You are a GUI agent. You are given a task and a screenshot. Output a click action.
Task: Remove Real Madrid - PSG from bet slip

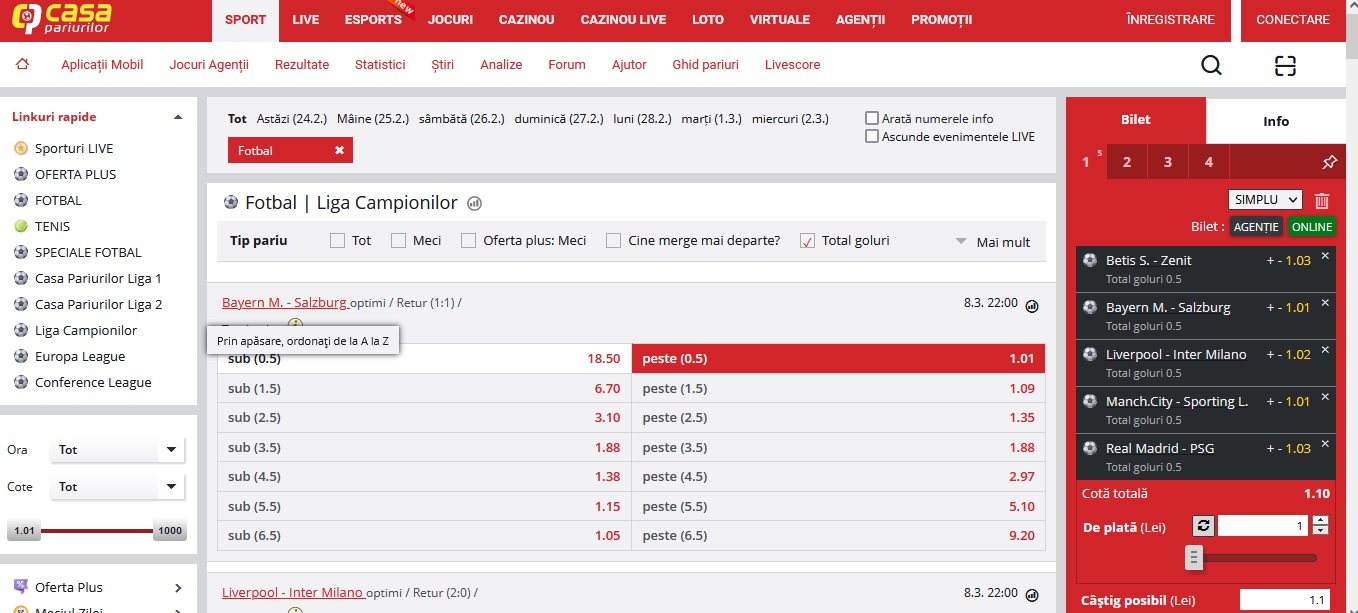(1325, 444)
